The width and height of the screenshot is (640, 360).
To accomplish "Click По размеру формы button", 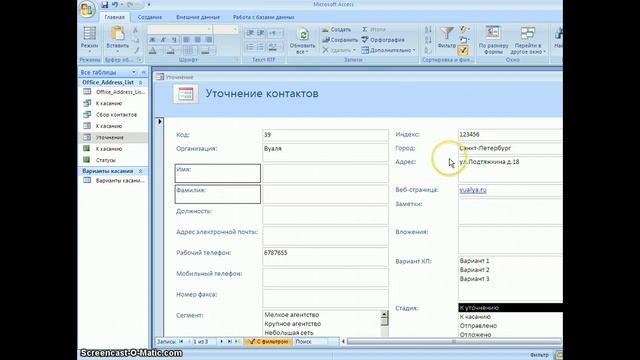I will coord(493,40).
